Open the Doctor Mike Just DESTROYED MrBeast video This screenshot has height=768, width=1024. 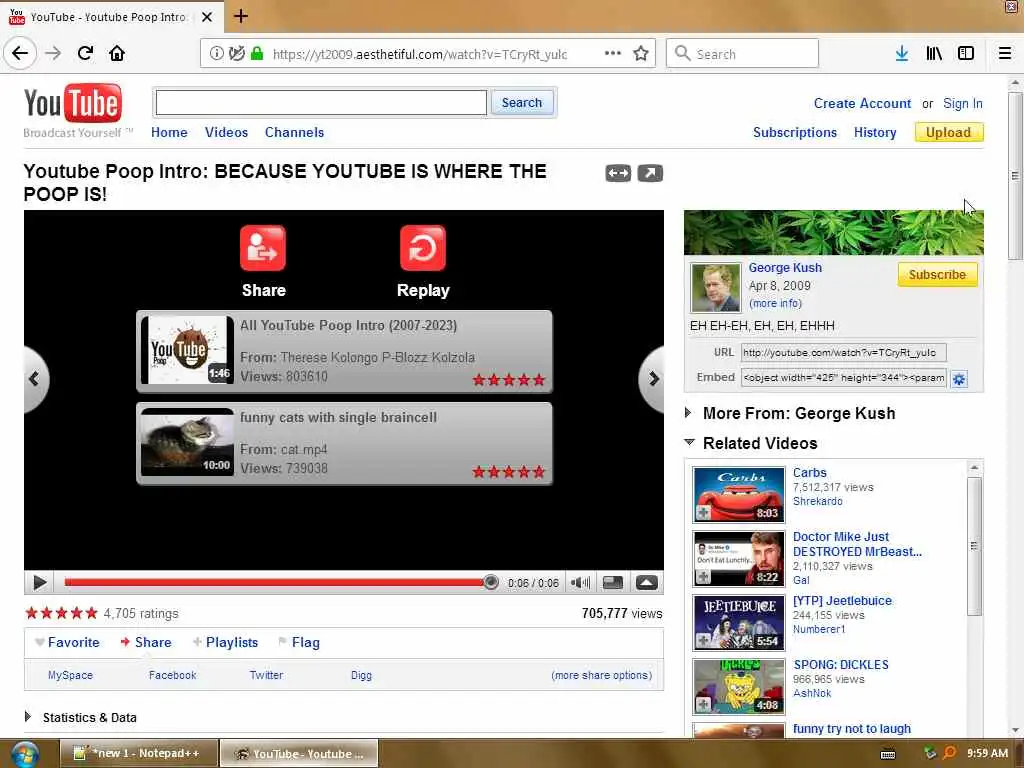(x=857, y=544)
